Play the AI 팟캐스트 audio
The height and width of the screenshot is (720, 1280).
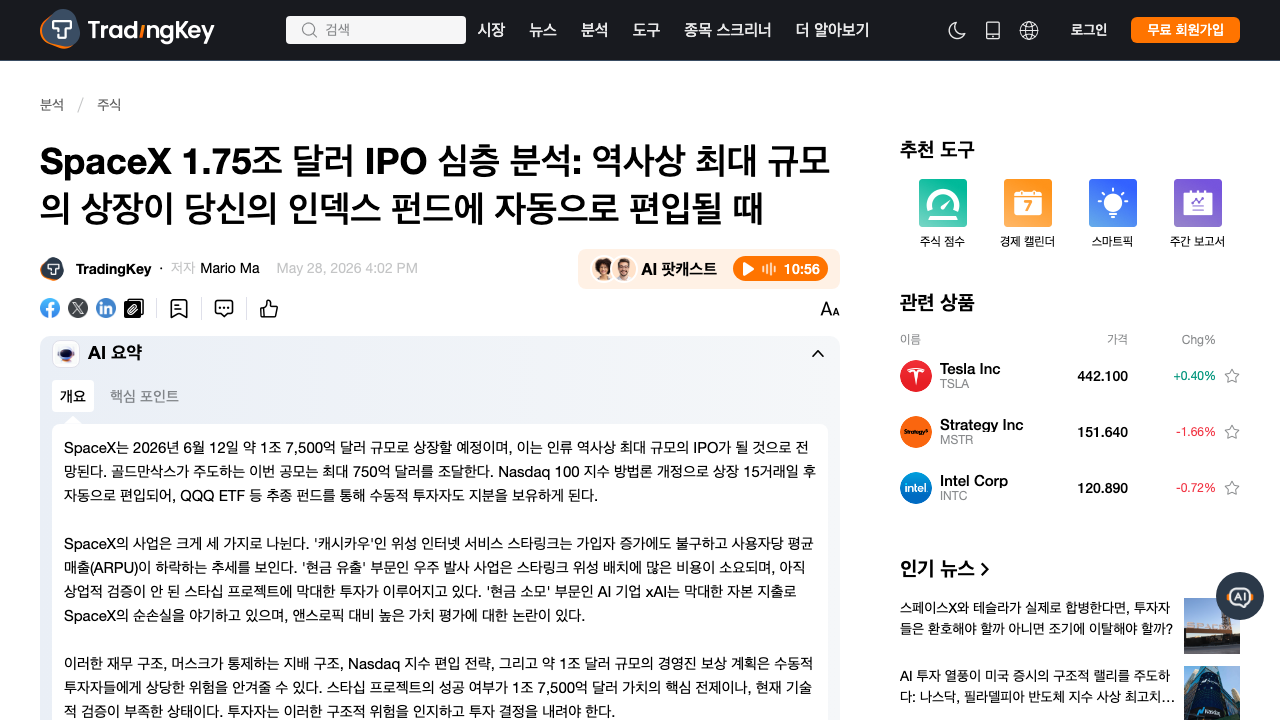point(780,269)
